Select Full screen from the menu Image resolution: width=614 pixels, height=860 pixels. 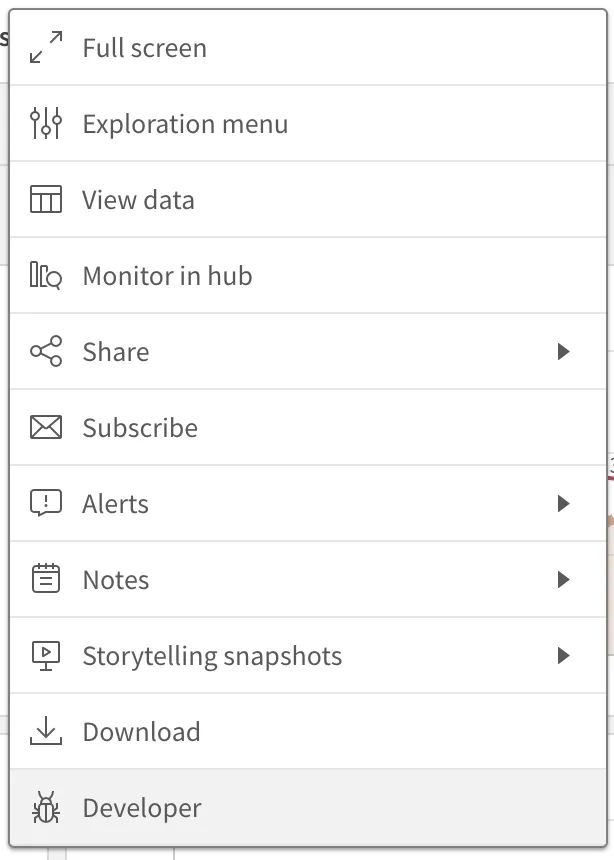(x=145, y=47)
